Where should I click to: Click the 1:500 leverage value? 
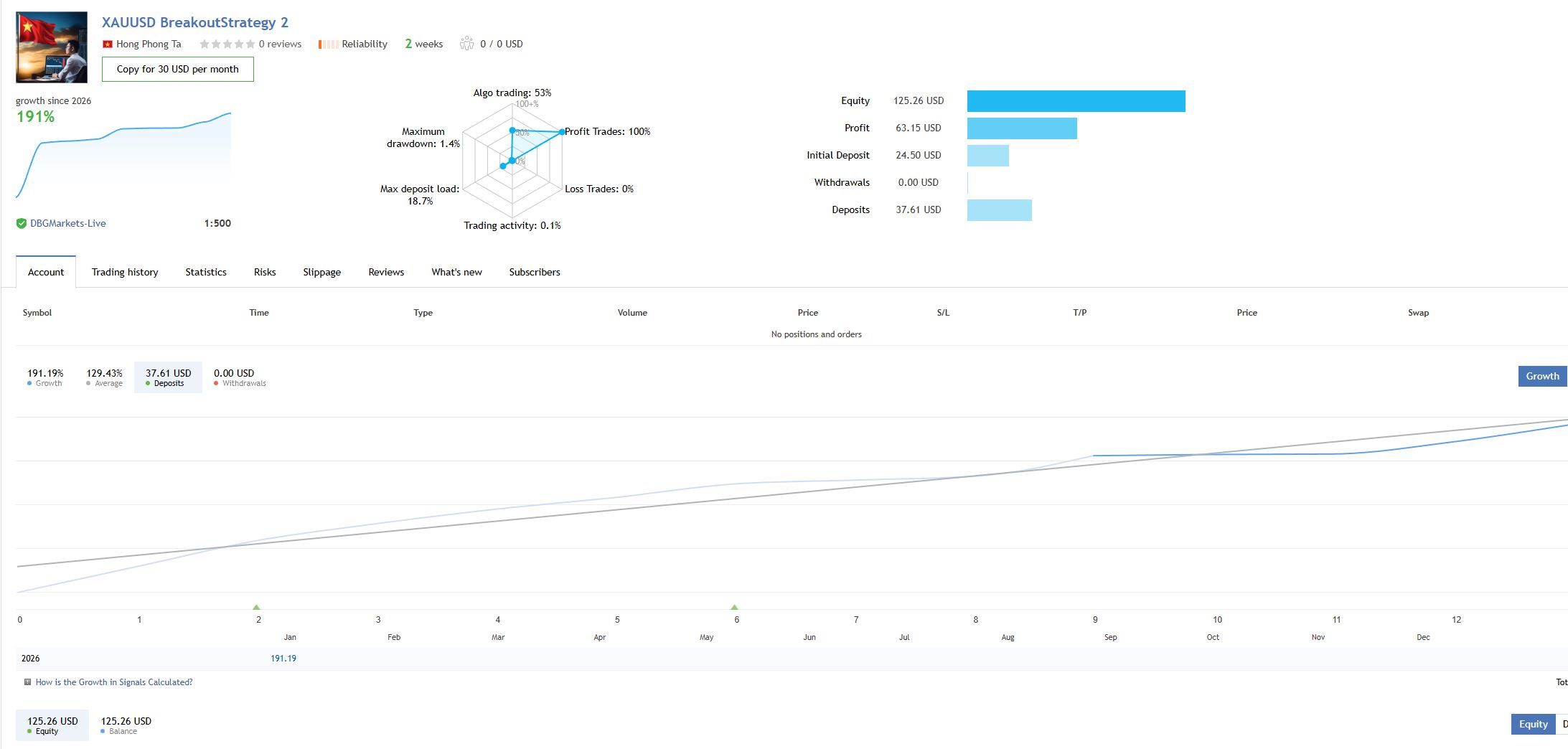(217, 223)
